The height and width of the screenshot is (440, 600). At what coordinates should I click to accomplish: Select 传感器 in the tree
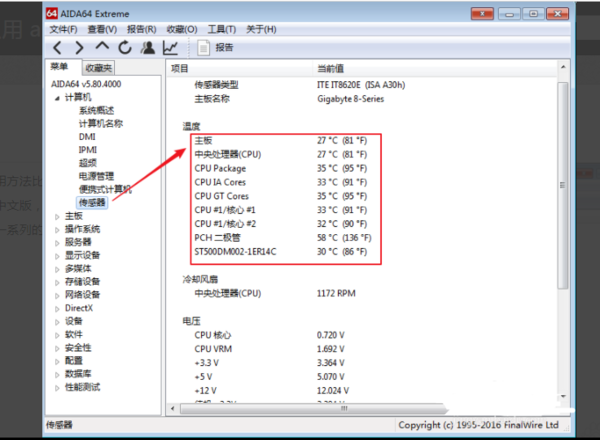[92, 202]
